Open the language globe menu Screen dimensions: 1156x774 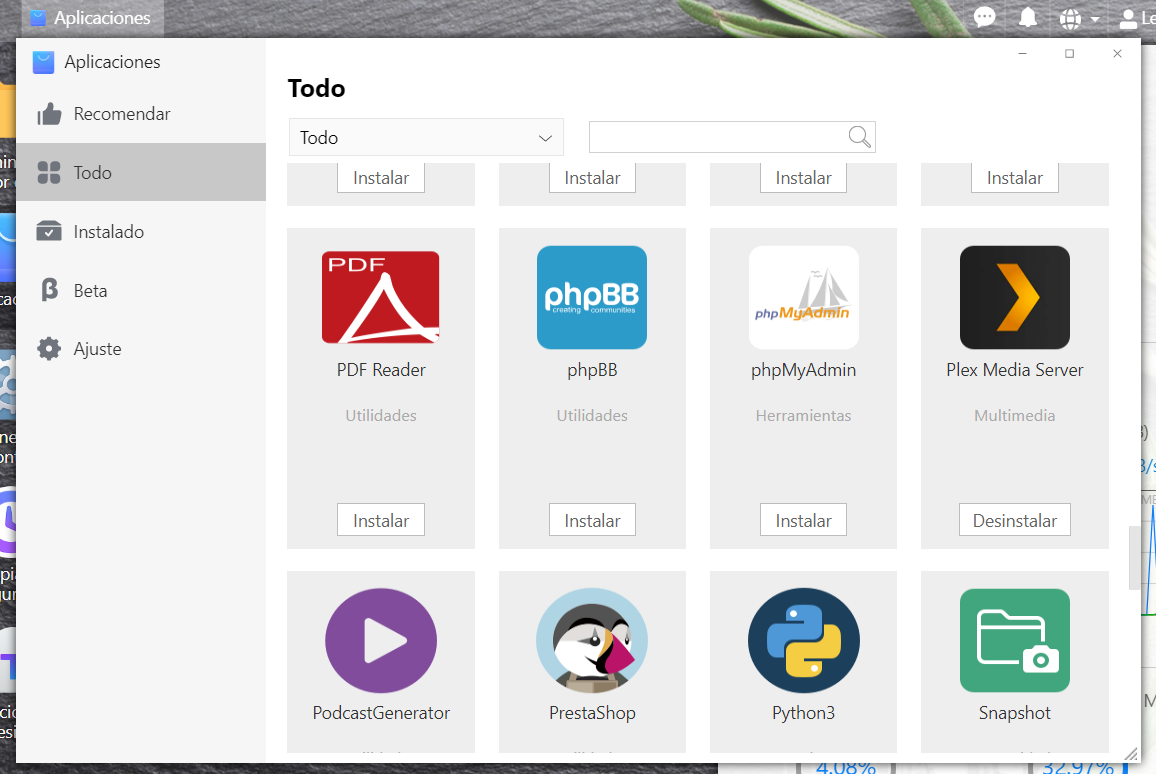click(x=1070, y=18)
